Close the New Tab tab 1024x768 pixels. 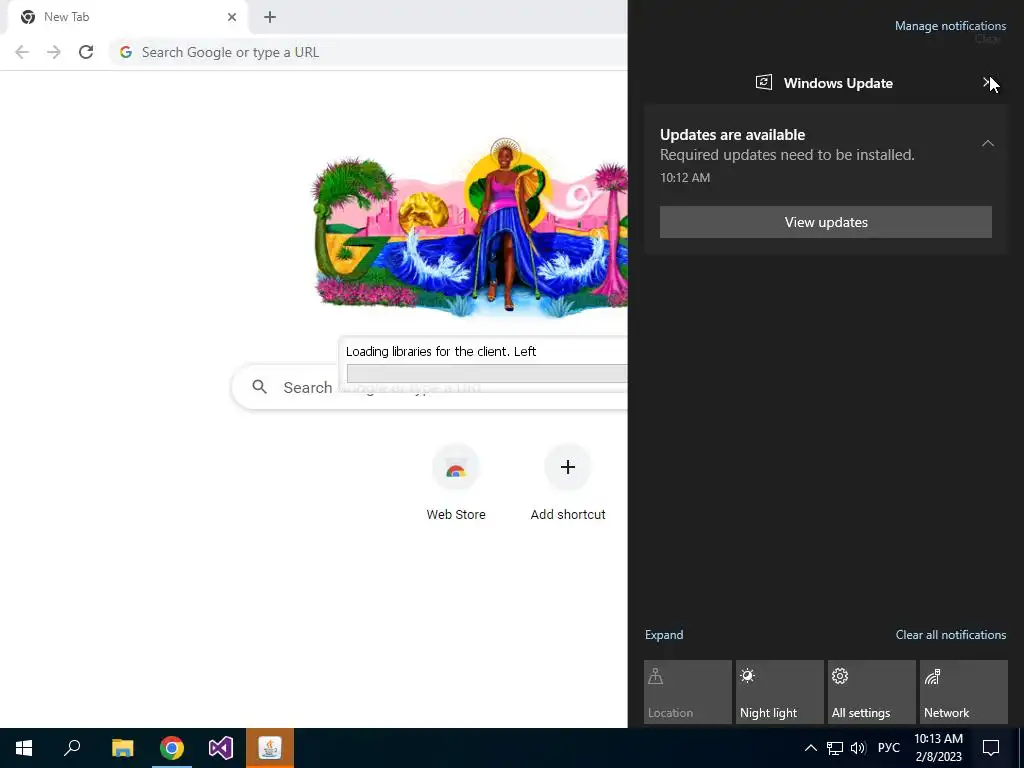tap(232, 17)
